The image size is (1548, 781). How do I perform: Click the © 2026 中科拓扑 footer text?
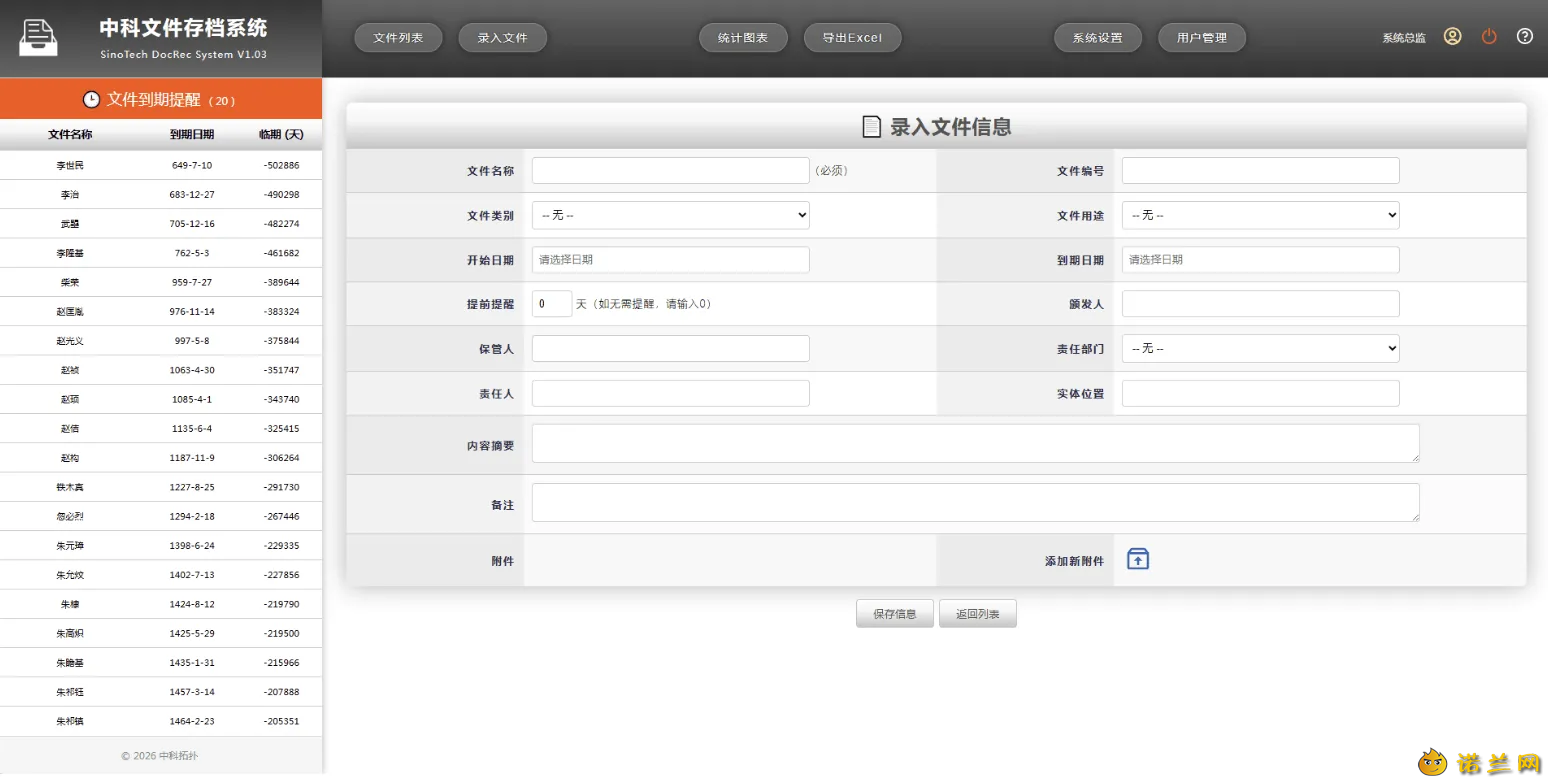(160, 756)
